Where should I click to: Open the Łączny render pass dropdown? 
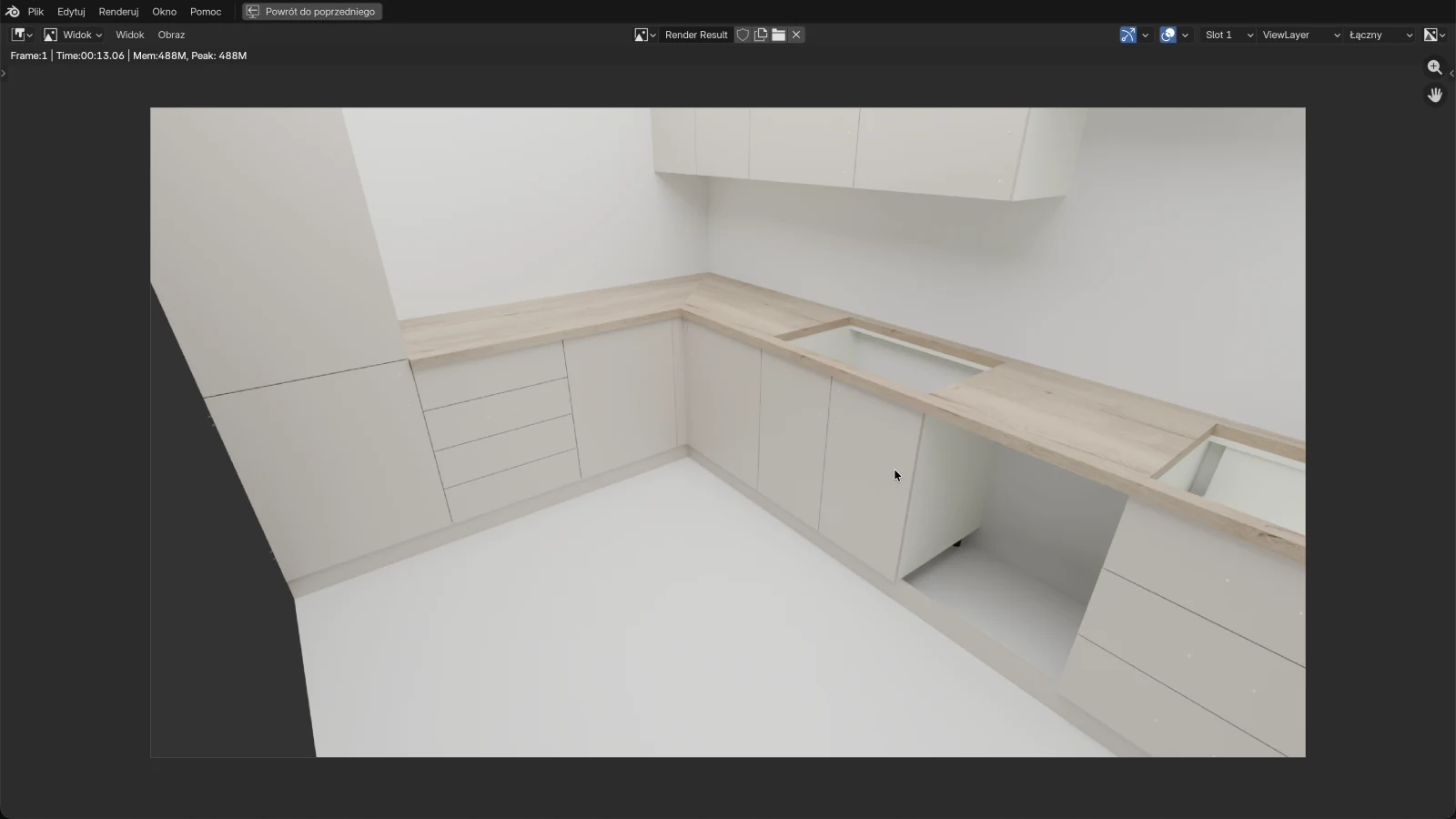coord(1381,35)
